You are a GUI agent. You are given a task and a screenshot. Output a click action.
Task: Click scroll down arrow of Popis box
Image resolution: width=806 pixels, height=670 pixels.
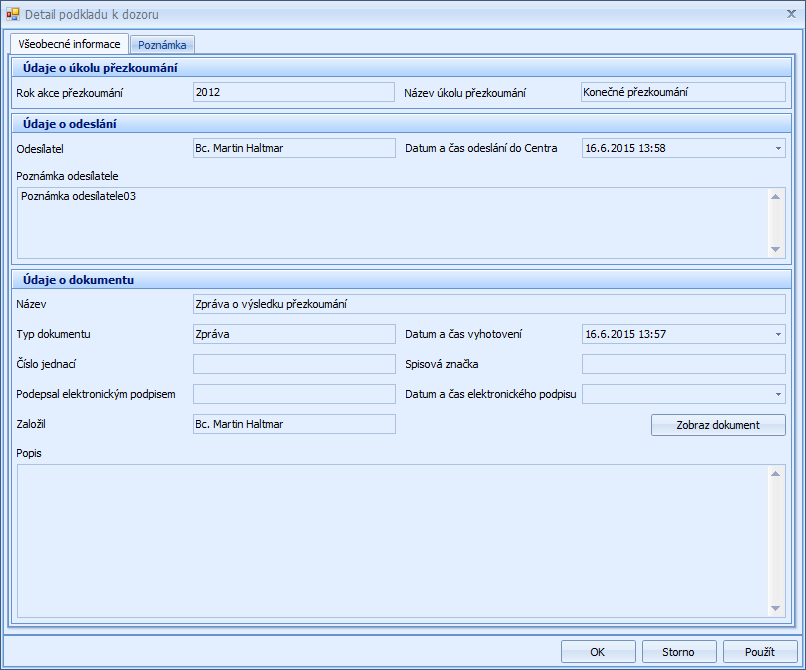pyautogui.click(x=776, y=609)
